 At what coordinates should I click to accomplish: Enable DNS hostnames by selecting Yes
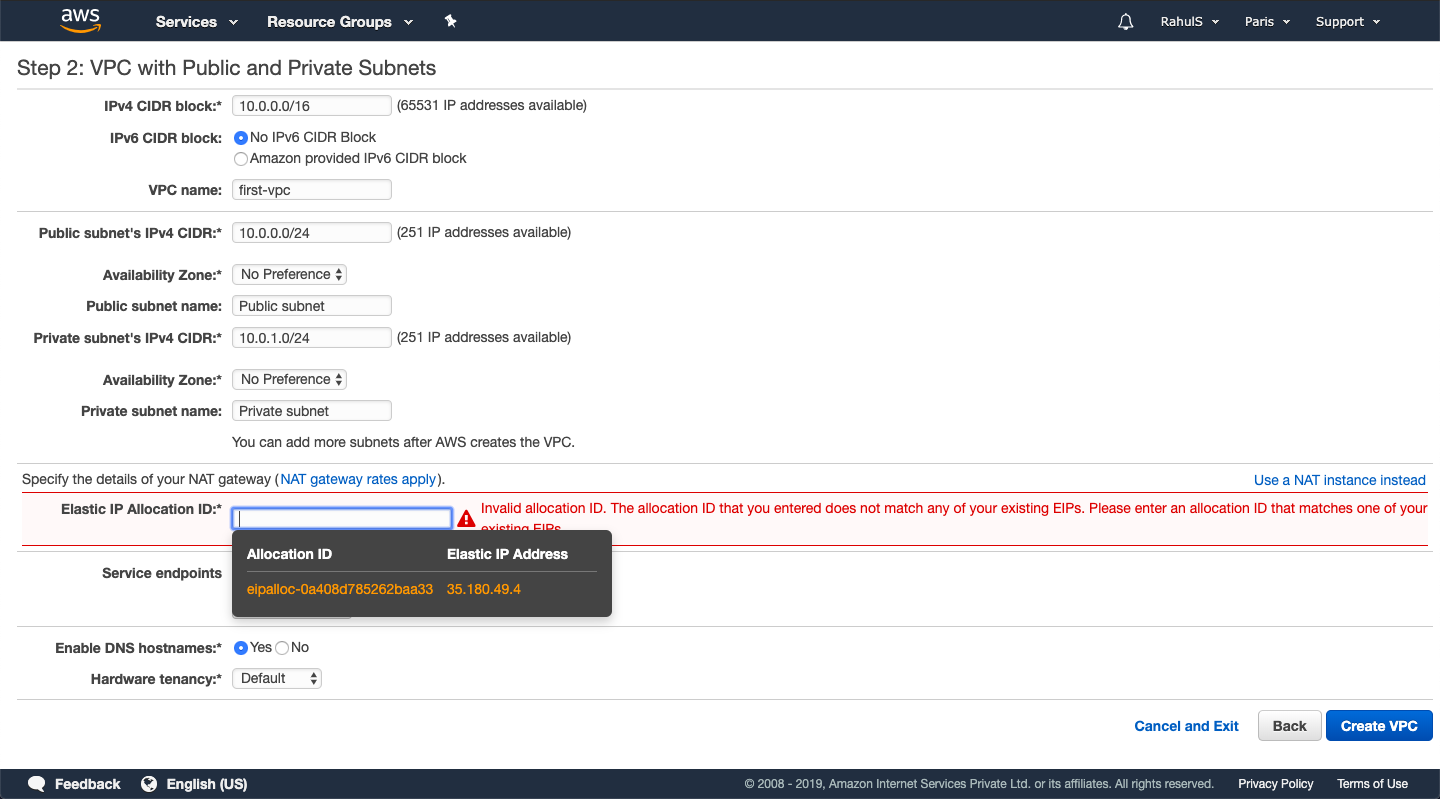point(241,647)
